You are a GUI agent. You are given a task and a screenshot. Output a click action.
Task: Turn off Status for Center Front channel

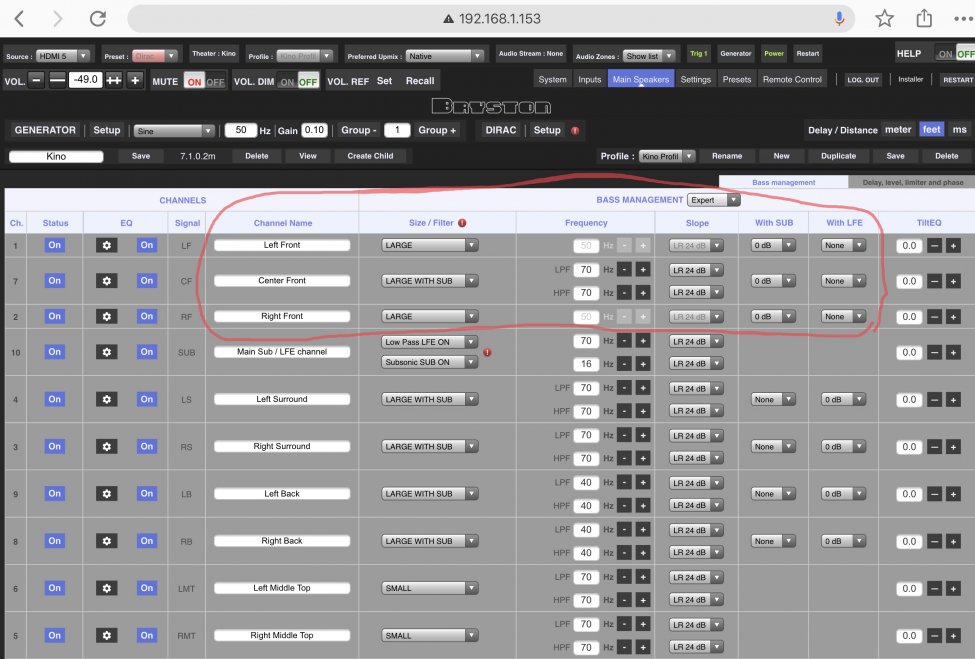(54, 281)
